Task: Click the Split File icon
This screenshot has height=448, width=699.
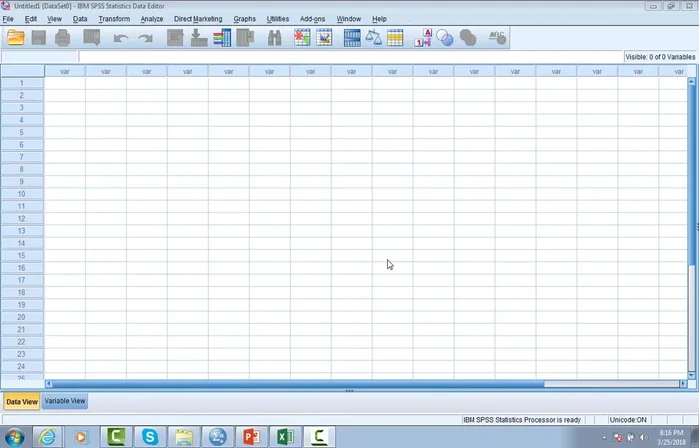Action: pos(352,38)
